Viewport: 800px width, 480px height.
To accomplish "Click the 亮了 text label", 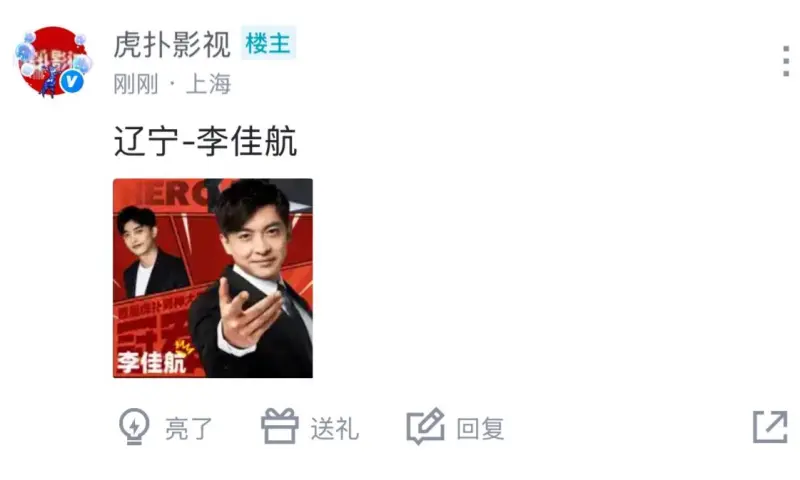I will pos(188,428).
